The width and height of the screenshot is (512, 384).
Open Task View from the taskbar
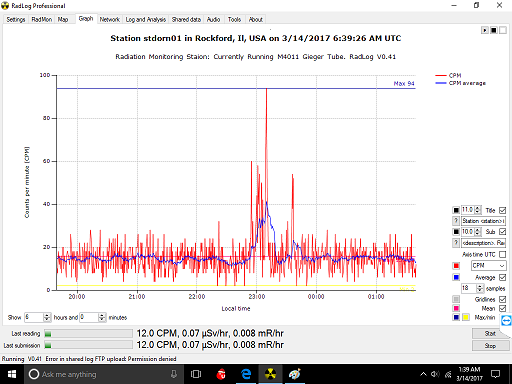[196, 374]
